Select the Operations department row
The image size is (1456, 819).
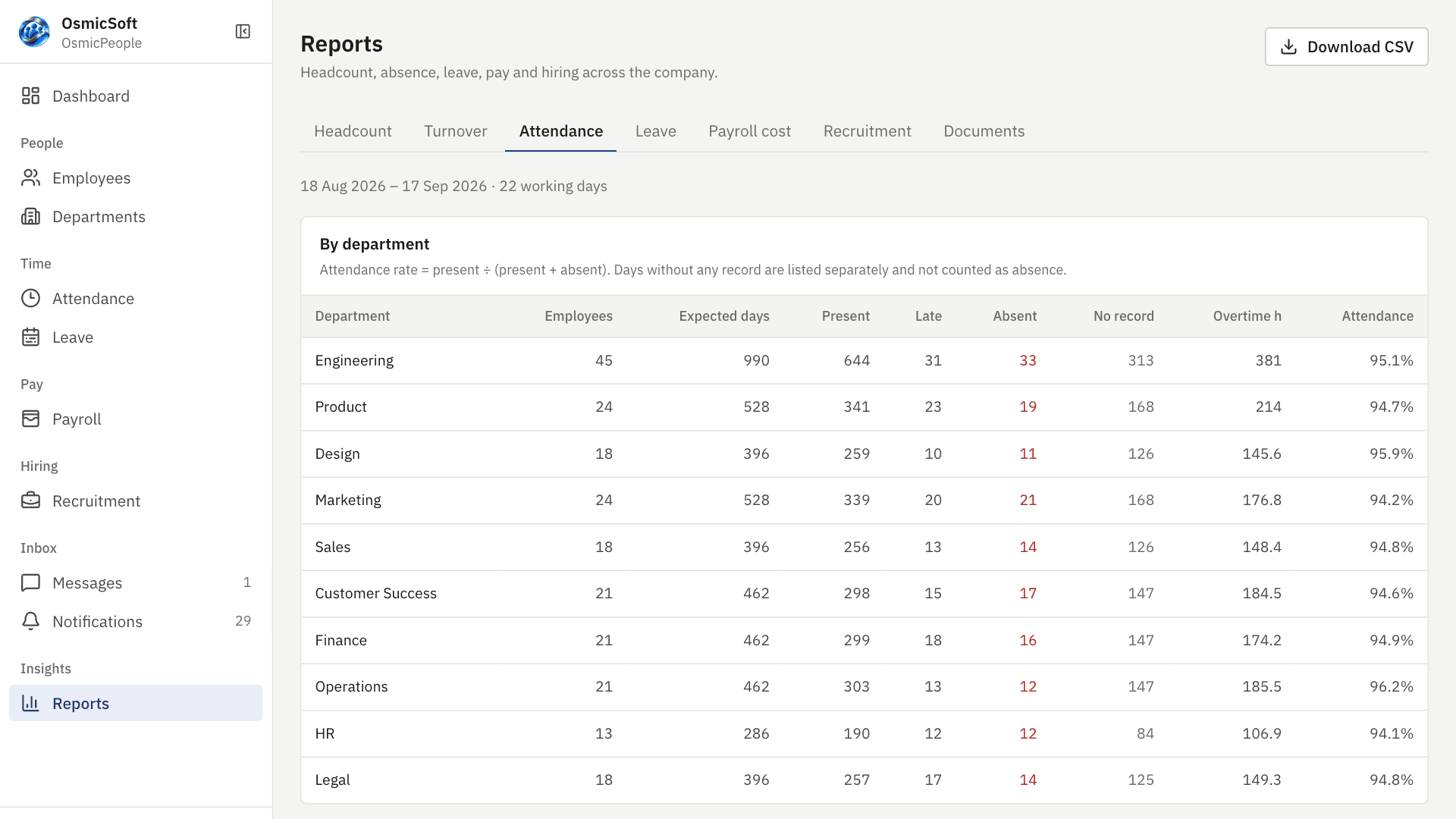[x=864, y=687]
